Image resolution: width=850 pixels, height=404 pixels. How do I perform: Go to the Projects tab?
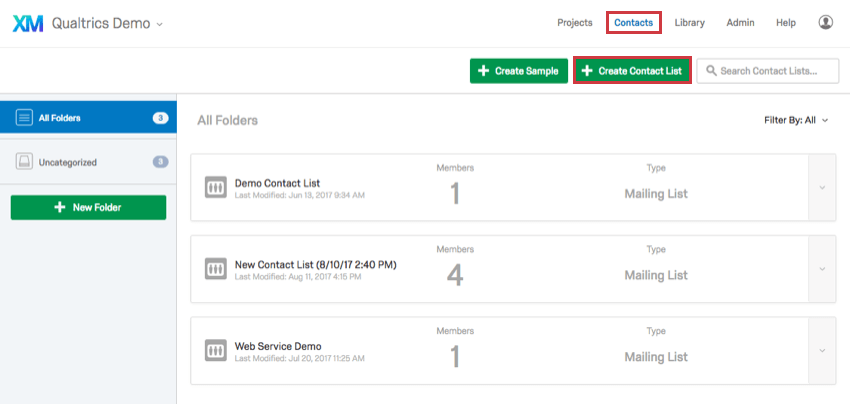click(x=575, y=23)
